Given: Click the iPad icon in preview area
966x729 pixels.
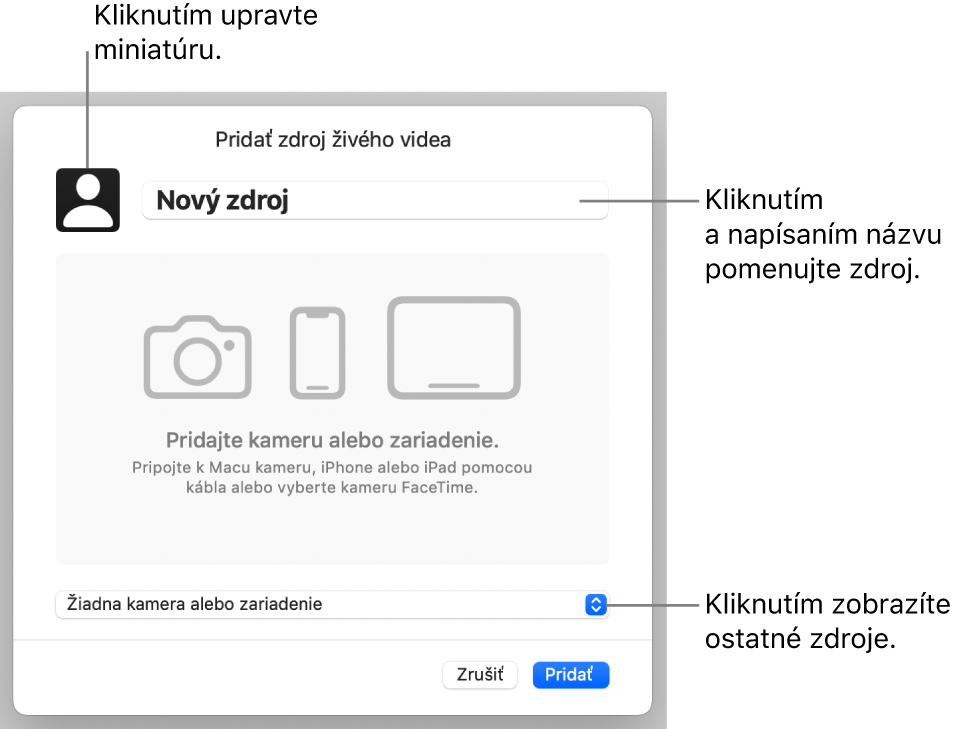Looking at the screenshot, I should click(x=454, y=348).
